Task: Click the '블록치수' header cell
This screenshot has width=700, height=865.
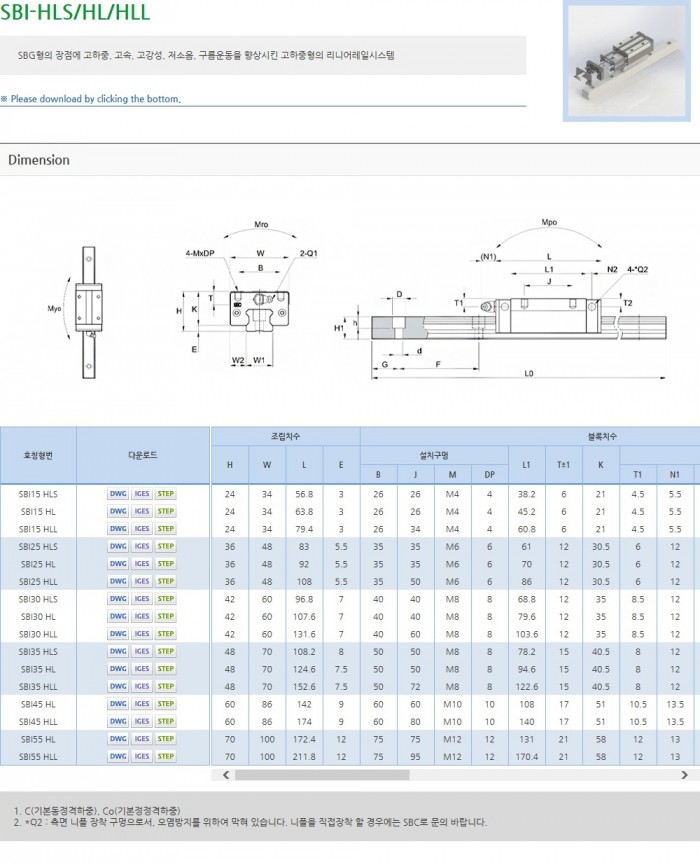Action: 601,436
